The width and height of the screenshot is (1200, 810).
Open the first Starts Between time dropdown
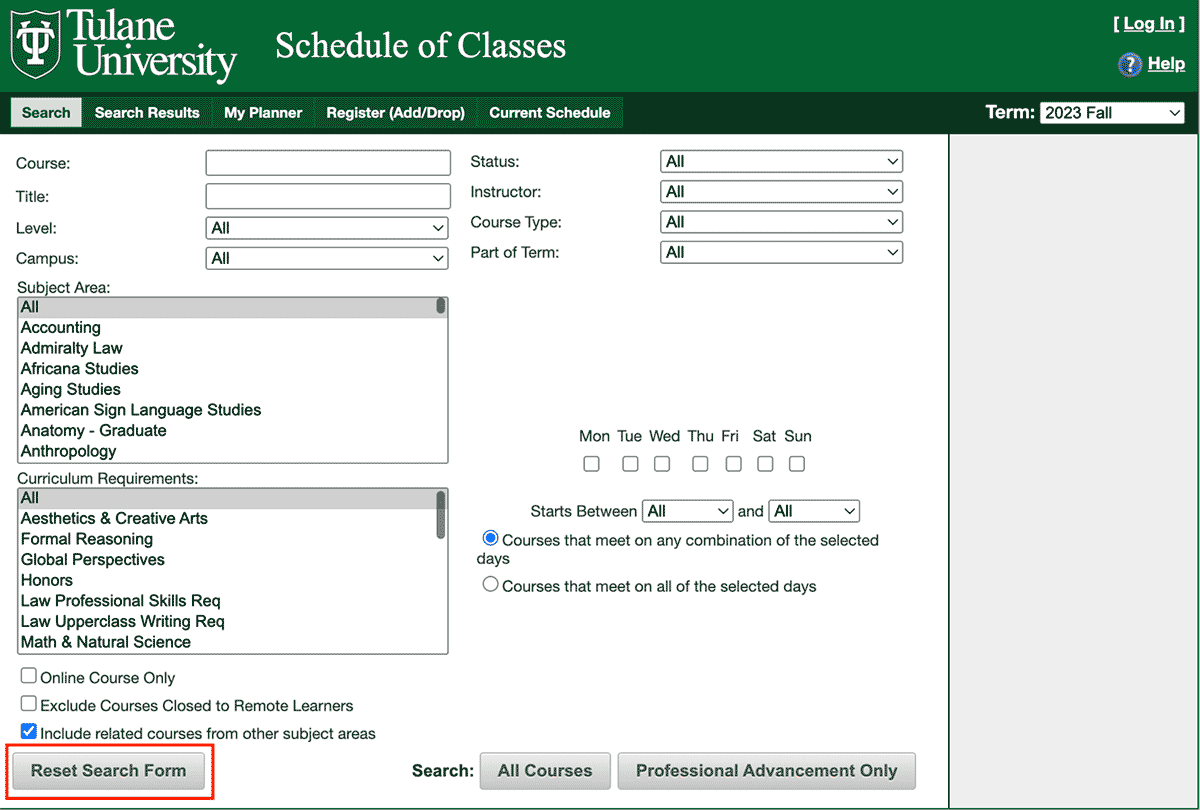tap(688, 511)
